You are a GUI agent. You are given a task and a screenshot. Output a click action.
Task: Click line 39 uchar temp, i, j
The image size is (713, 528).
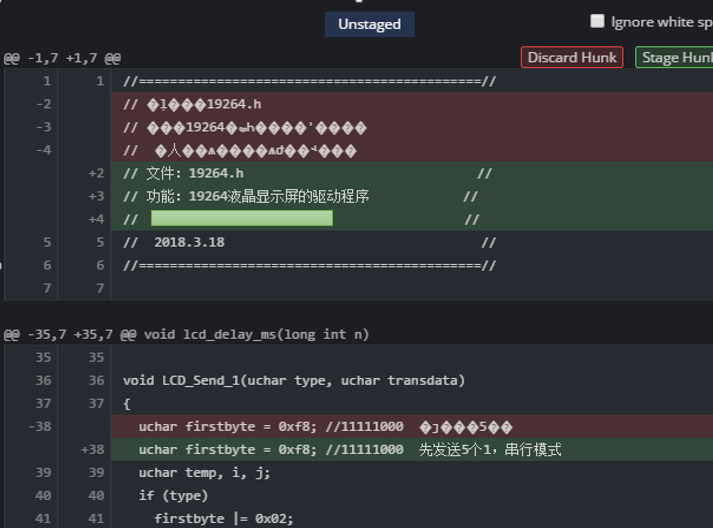(x=204, y=473)
